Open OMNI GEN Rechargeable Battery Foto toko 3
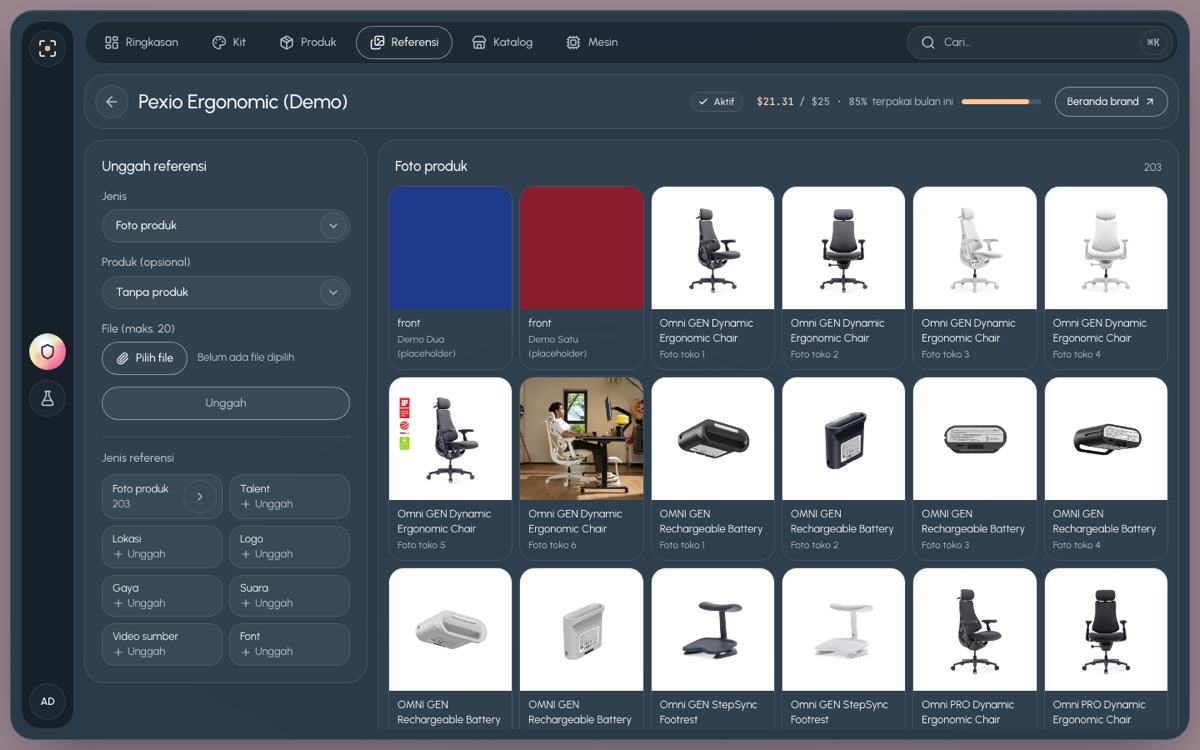 [x=974, y=468]
